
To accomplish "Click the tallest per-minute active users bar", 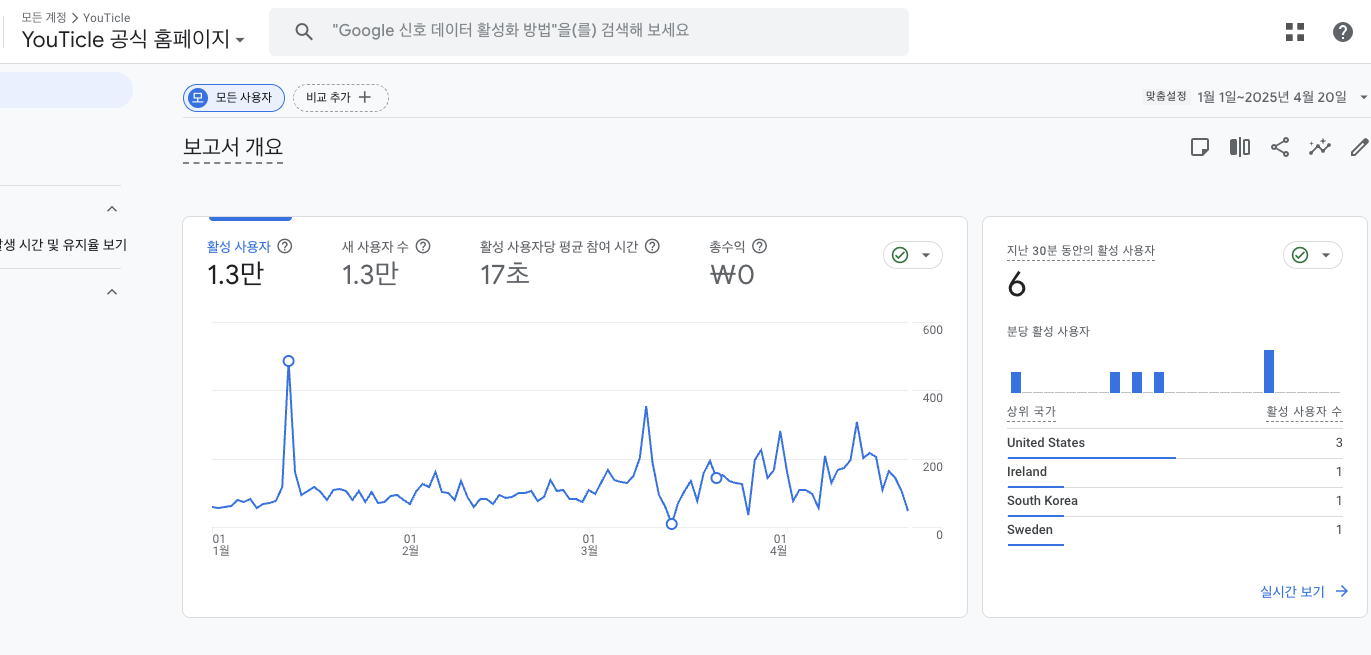I will click(x=1269, y=371).
